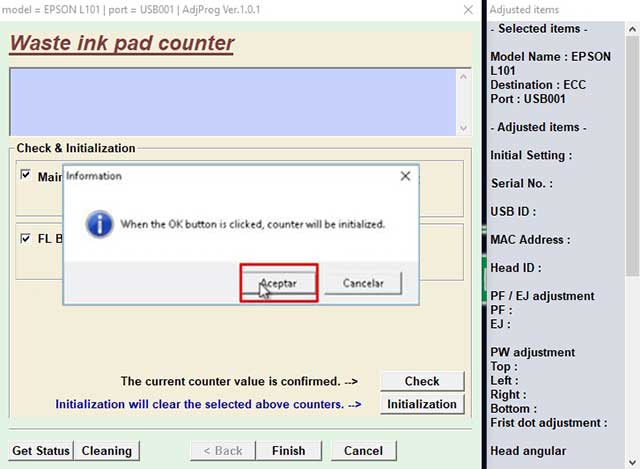The image size is (640, 469).
Task: Click the 'Frist dot adjustment :' label
Action: pyautogui.click(x=549, y=423)
